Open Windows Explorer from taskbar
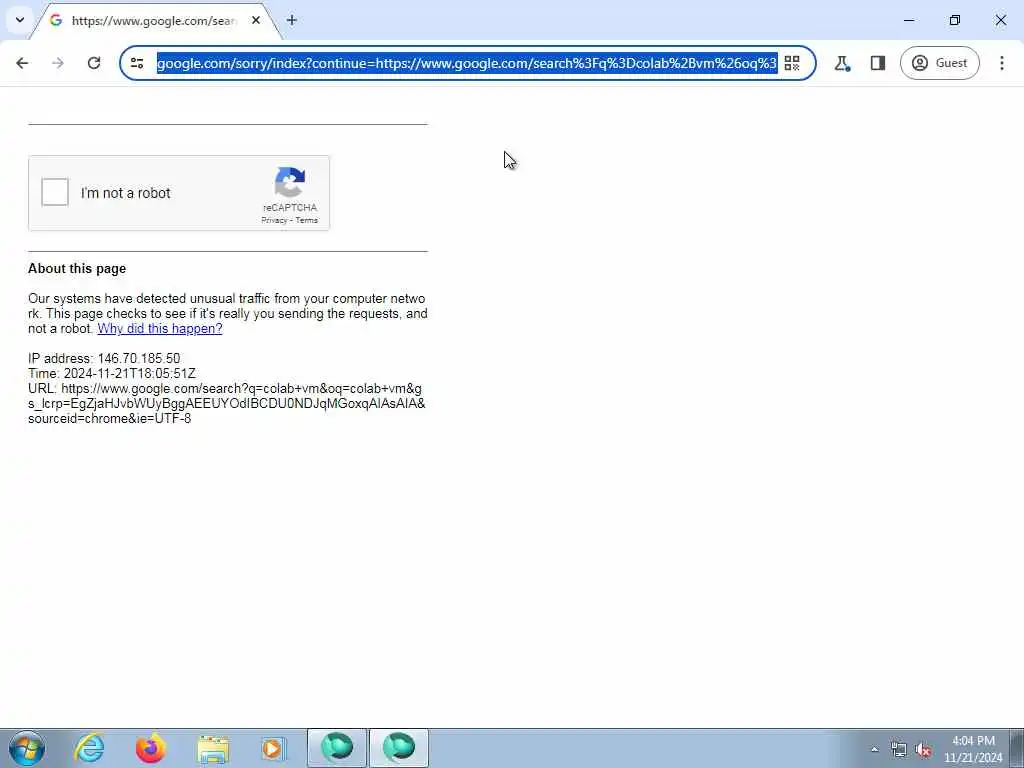This screenshot has height=768, width=1024. click(213, 748)
